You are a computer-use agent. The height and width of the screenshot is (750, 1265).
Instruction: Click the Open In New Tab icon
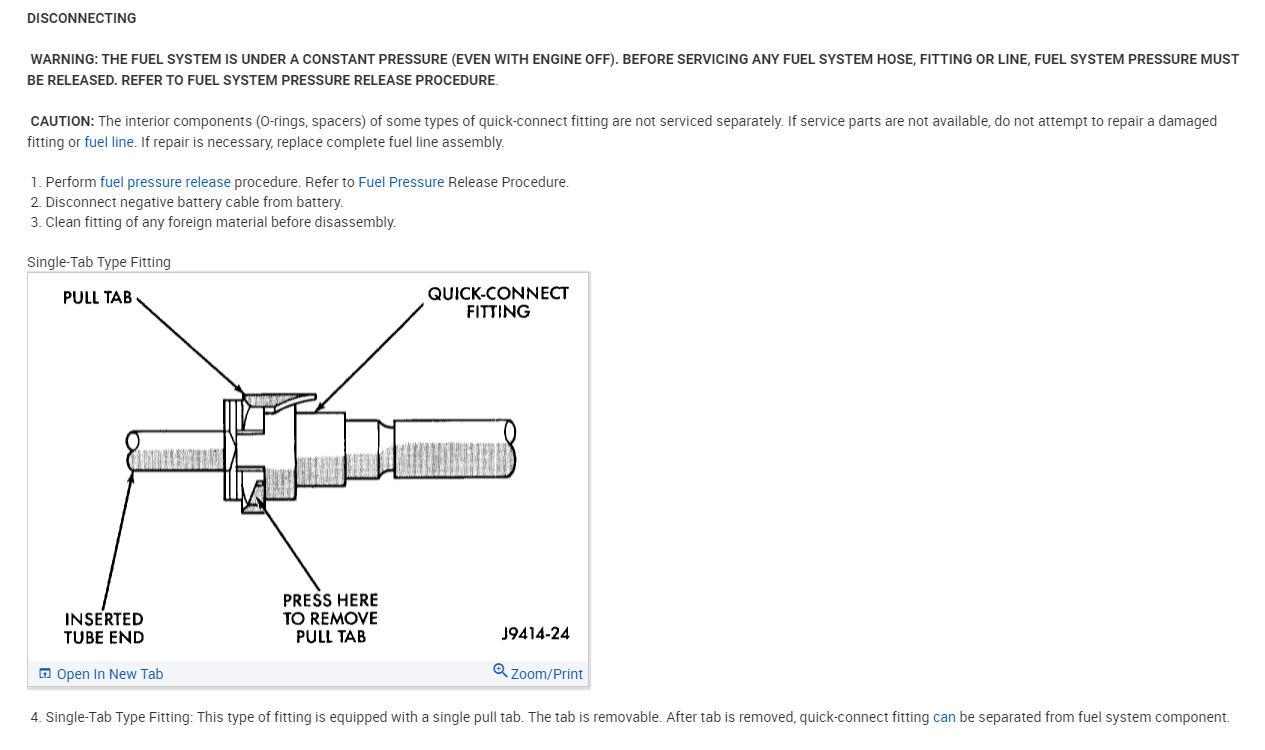(x=44, y=673)
